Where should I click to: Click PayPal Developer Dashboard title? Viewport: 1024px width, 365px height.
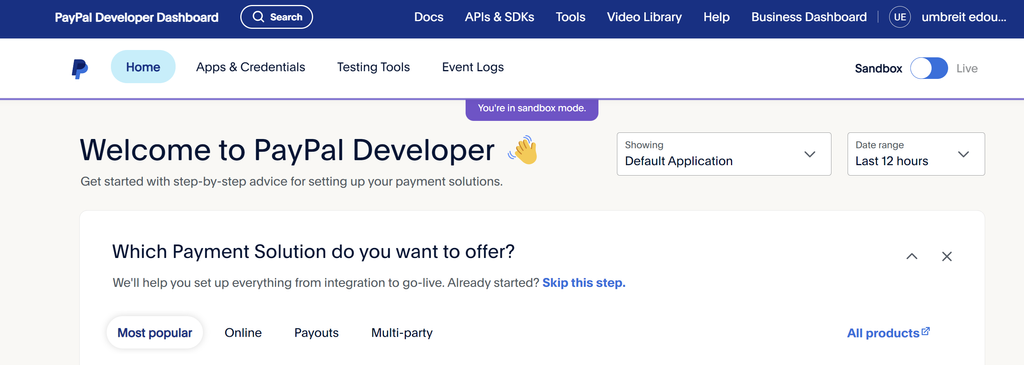tap(136, 18)
